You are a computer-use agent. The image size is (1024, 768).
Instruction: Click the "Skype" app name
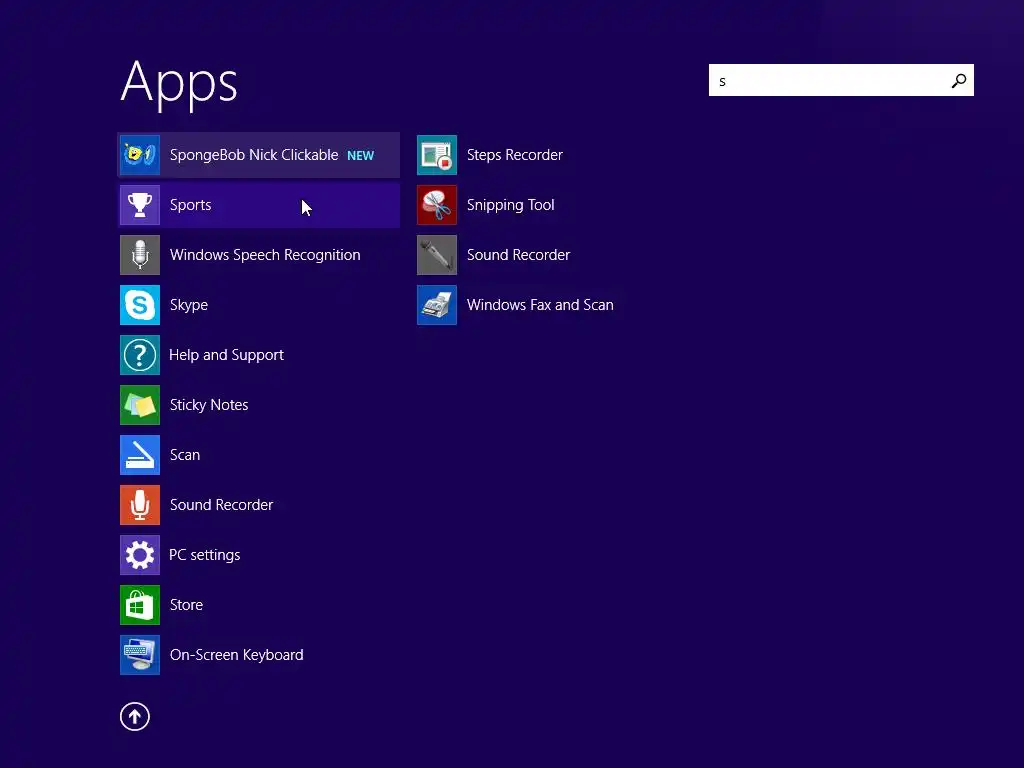pos(189,305)
